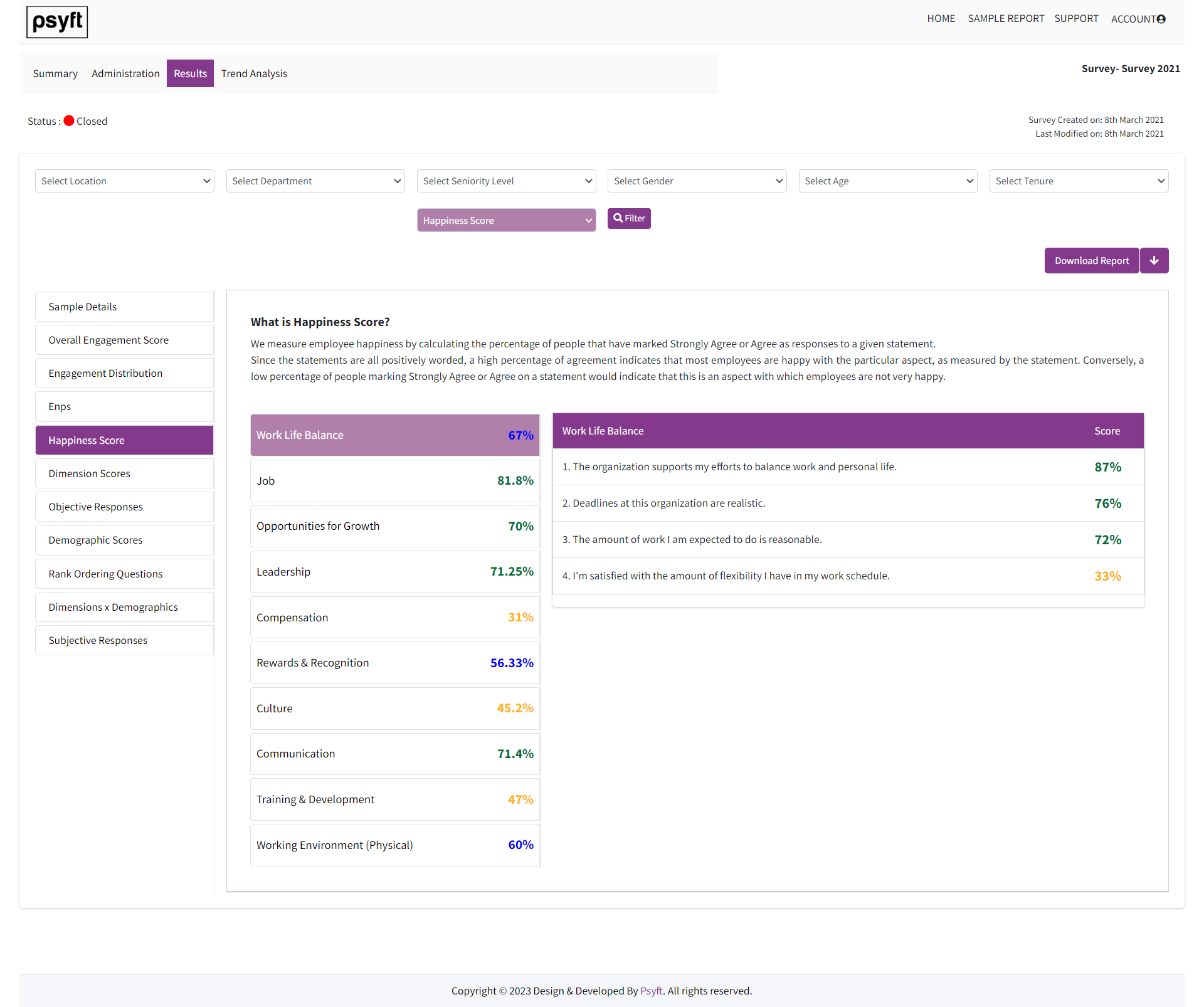
Task: Click the Download Report button
Action: 1091,260
